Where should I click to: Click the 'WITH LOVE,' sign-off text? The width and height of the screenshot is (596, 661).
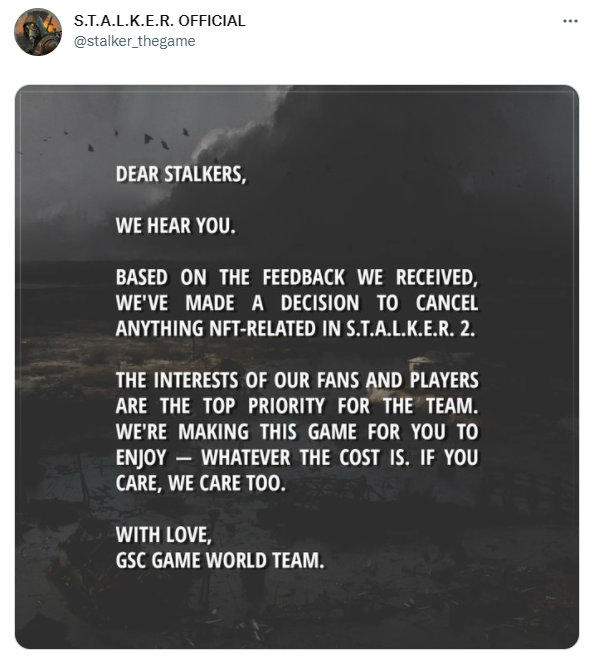point(164,535)
